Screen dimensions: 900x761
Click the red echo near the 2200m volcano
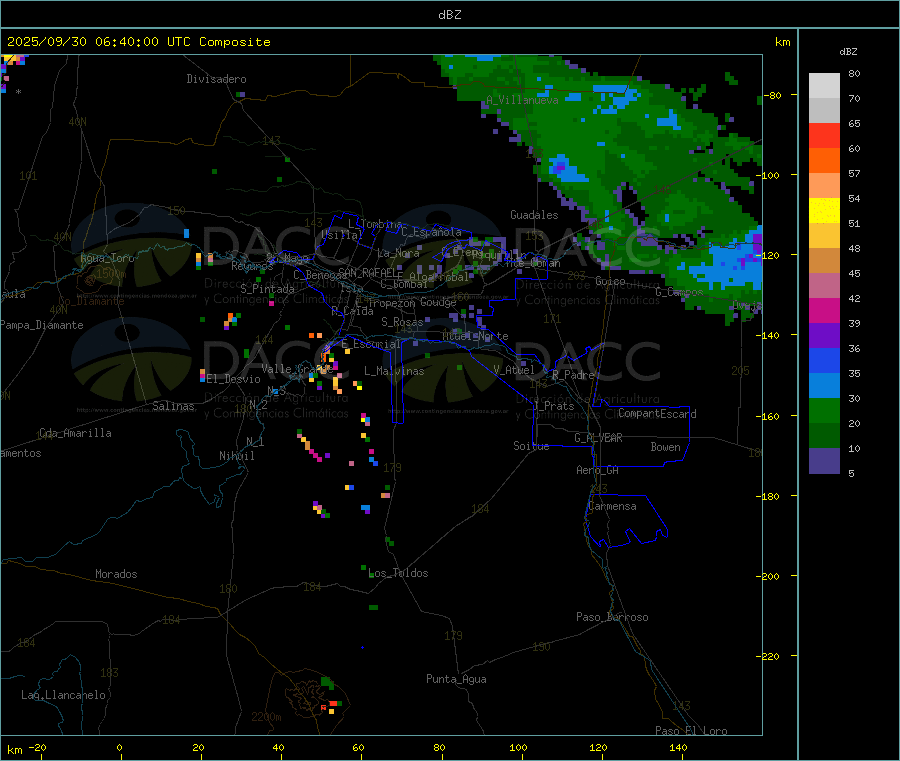pos(333,704)
